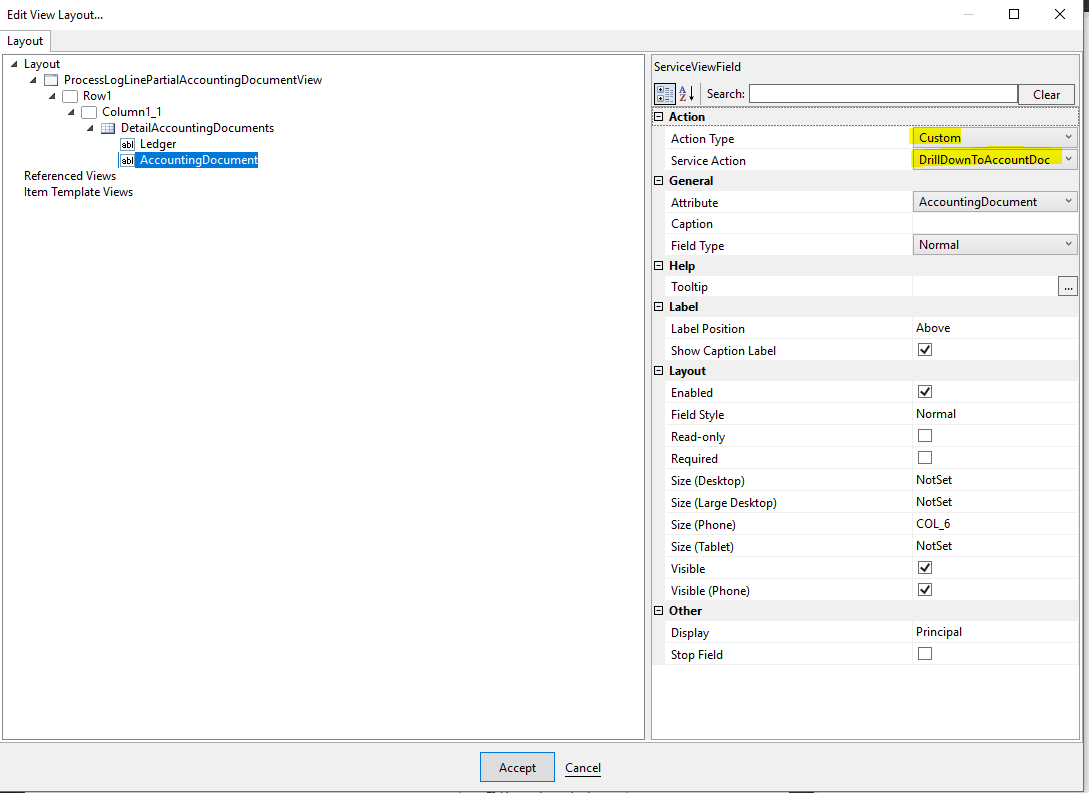Open the Attribute dropdown
The height and width of the screenshot is (793, 1089).
click(995, 202)
